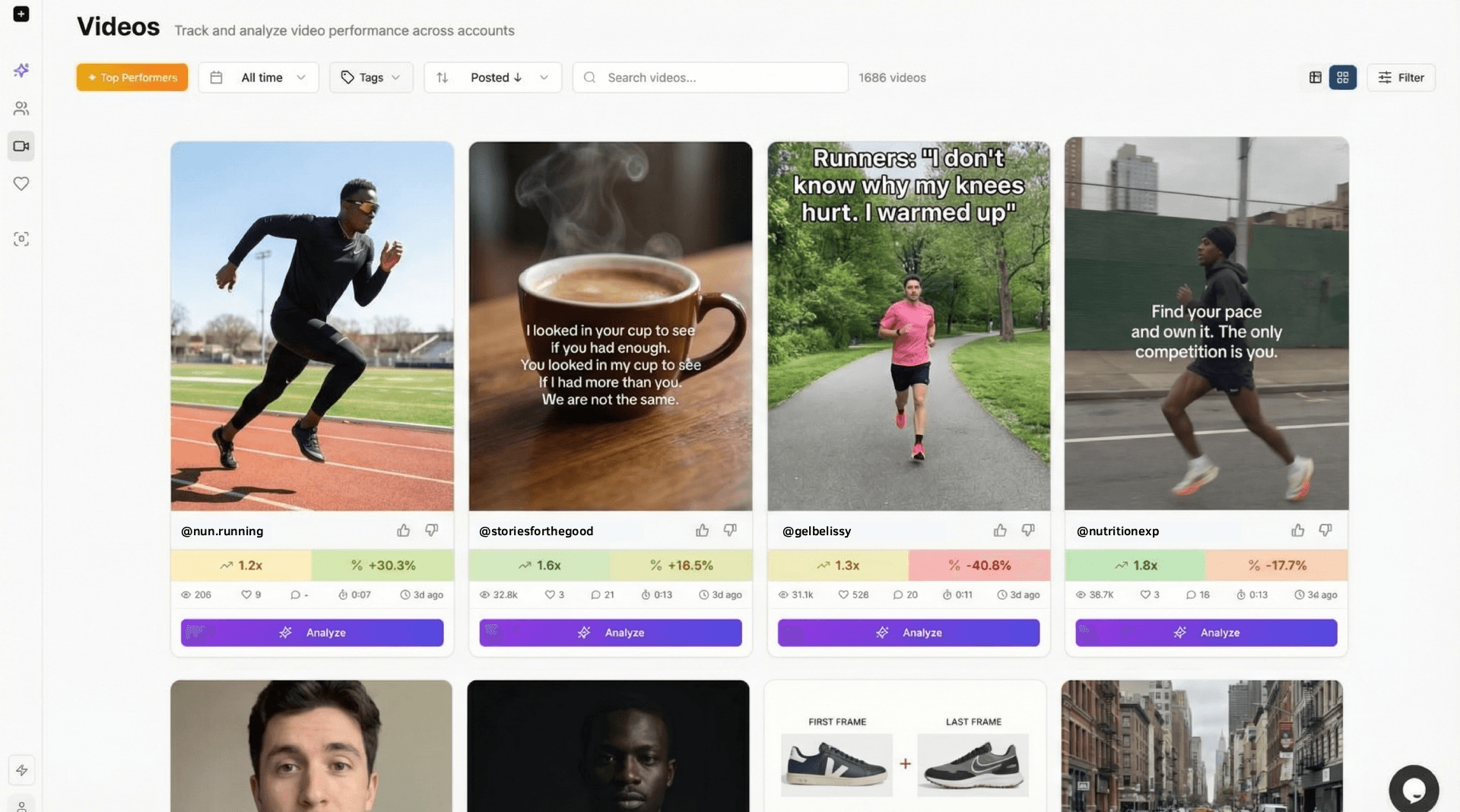This screenshot has height=812, width=1460.
Task: Open the Tags filter dropdown
Action: 371,77
